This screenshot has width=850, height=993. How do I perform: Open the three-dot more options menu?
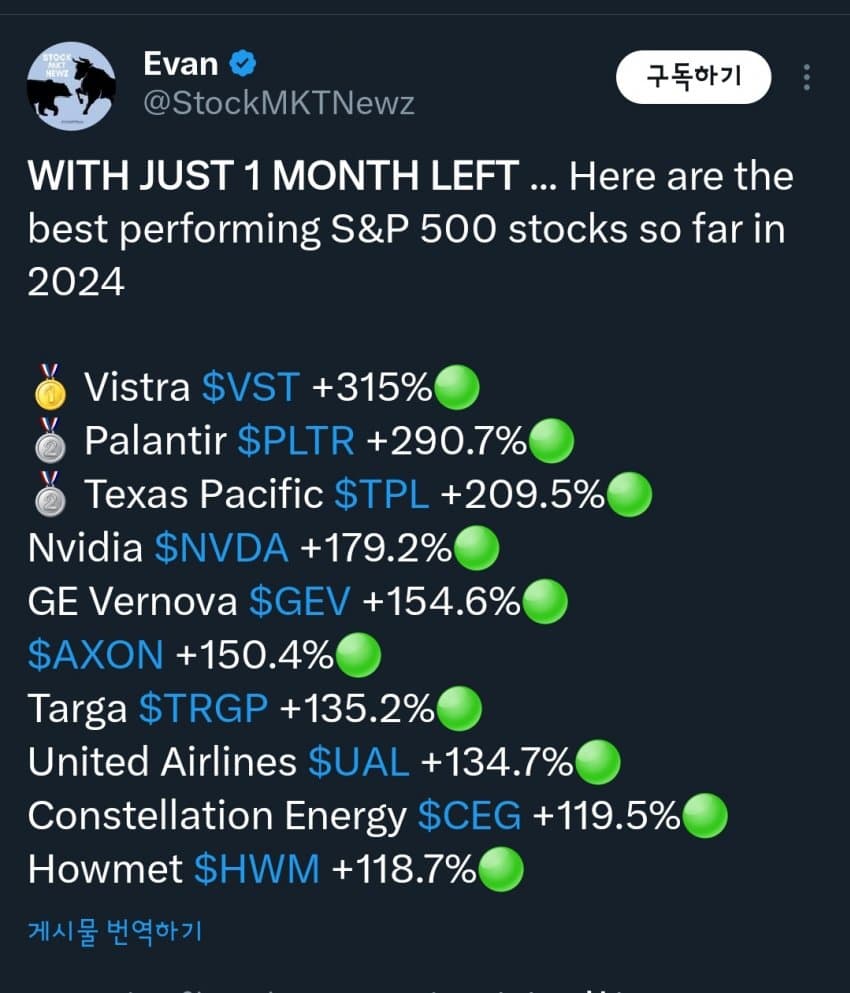(806, 77)
